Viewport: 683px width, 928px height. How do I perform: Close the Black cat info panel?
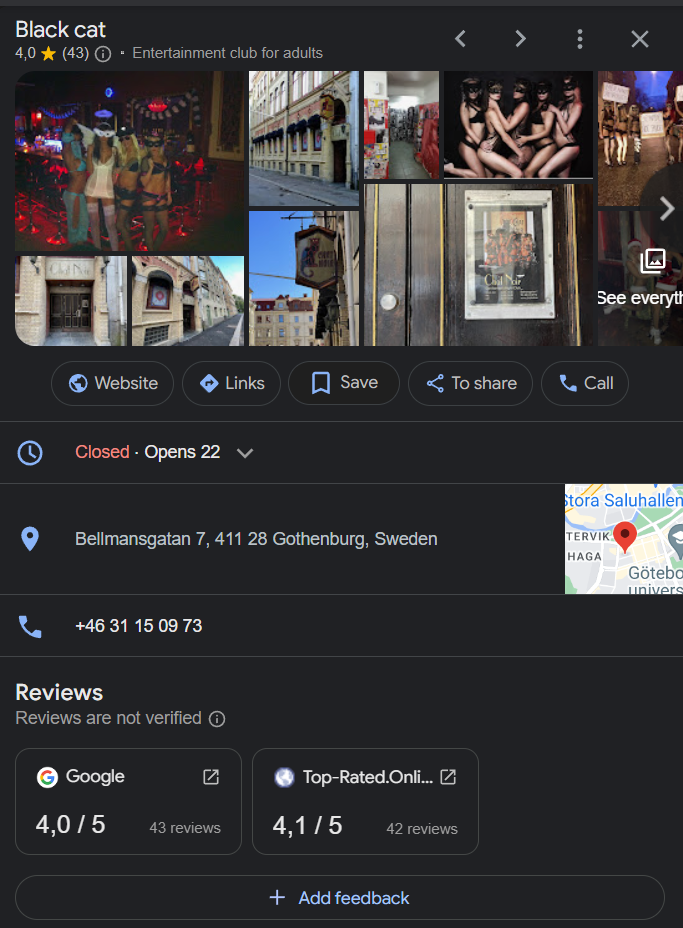coord(640,39)
